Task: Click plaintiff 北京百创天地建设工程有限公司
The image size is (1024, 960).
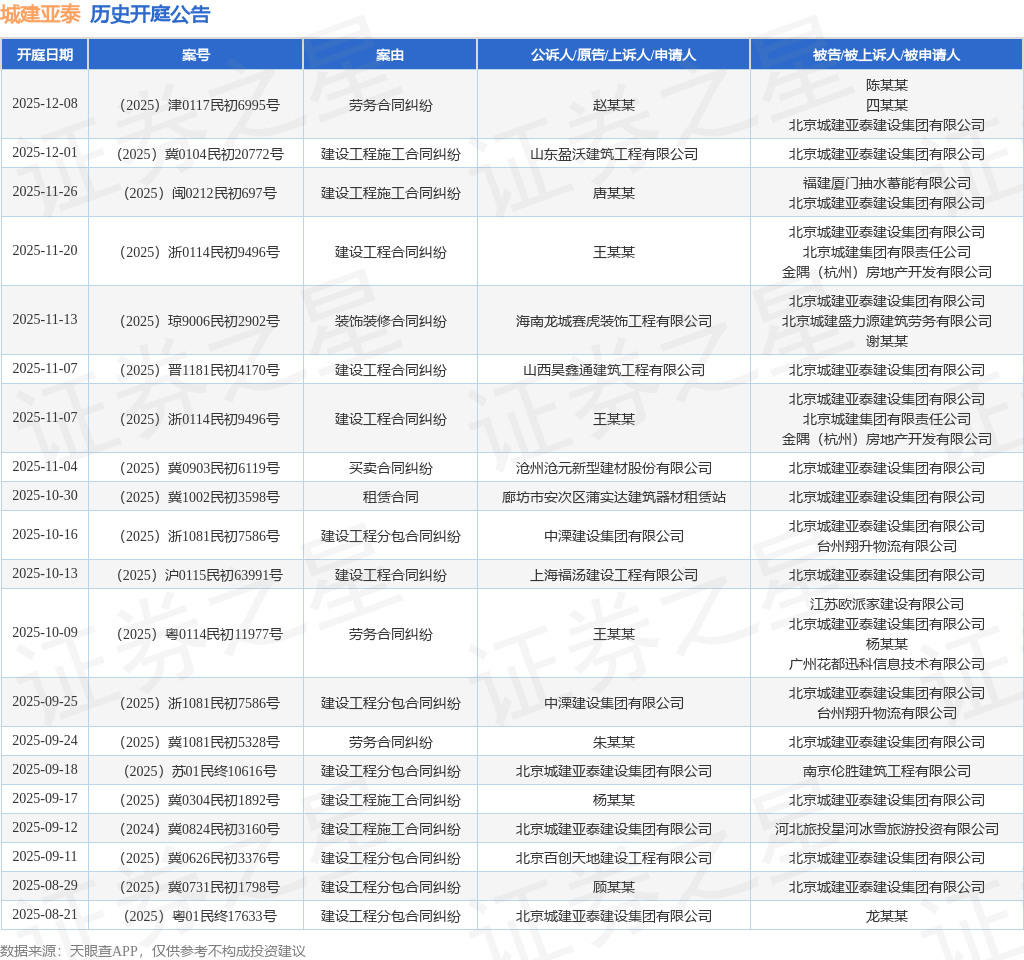Action: tap(613, 858)
